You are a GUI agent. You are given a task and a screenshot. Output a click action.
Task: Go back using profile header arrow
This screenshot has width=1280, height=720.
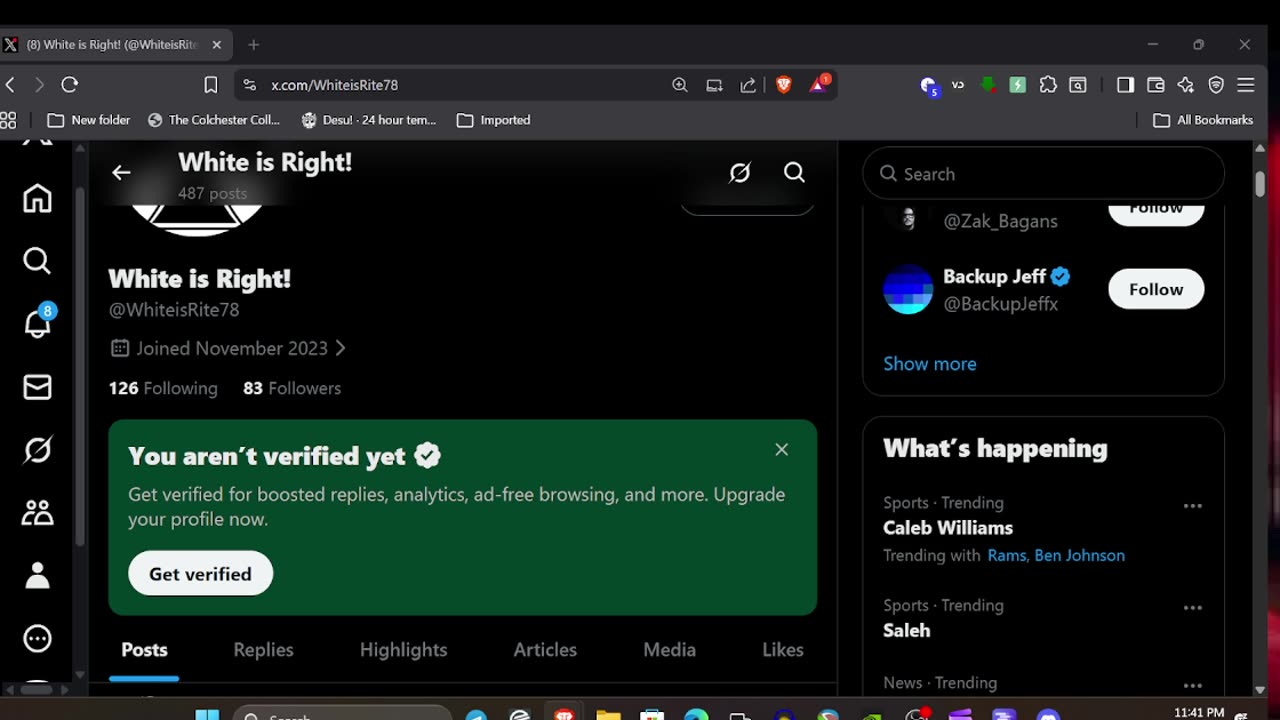121,173
